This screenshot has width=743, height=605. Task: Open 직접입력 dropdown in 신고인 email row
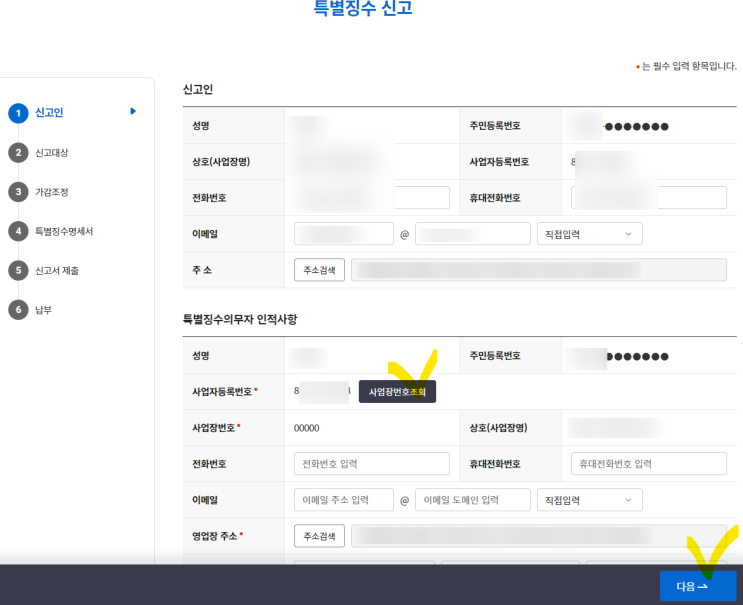pyautogui.click(x=589, y=234)
